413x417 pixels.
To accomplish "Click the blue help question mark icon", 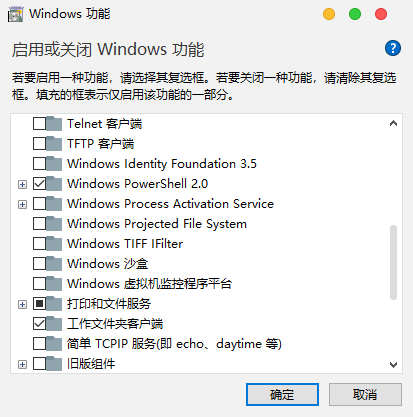I will (393, 48).
